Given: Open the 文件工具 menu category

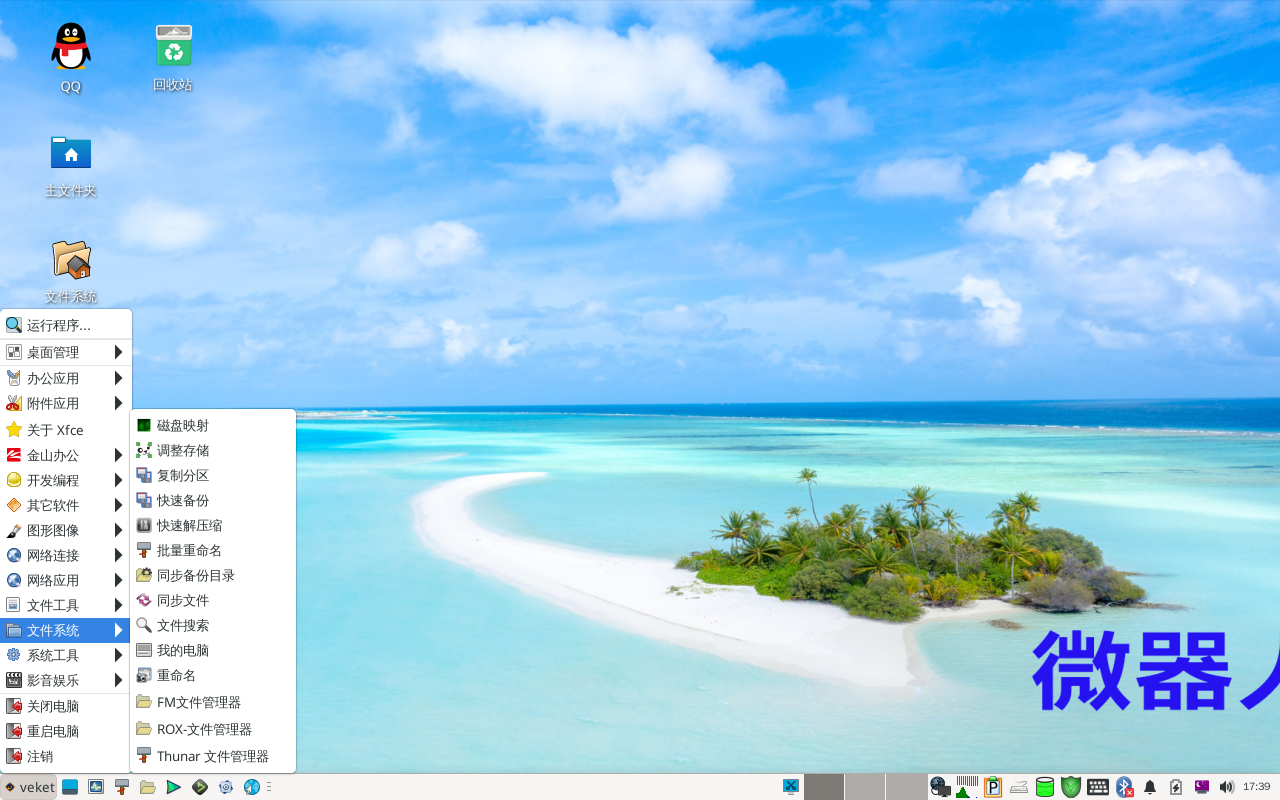Looking at the screenshot, I should point(66,605).
